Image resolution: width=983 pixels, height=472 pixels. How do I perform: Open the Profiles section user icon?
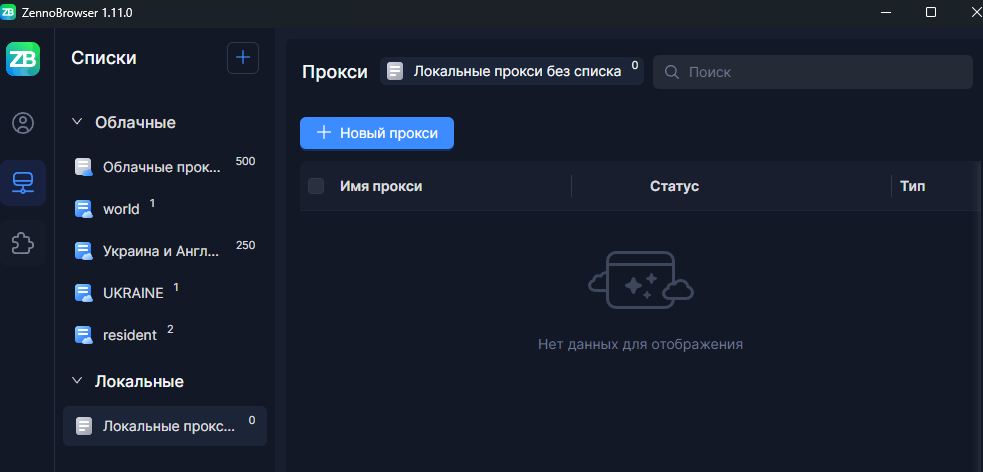tap(23, 123)
